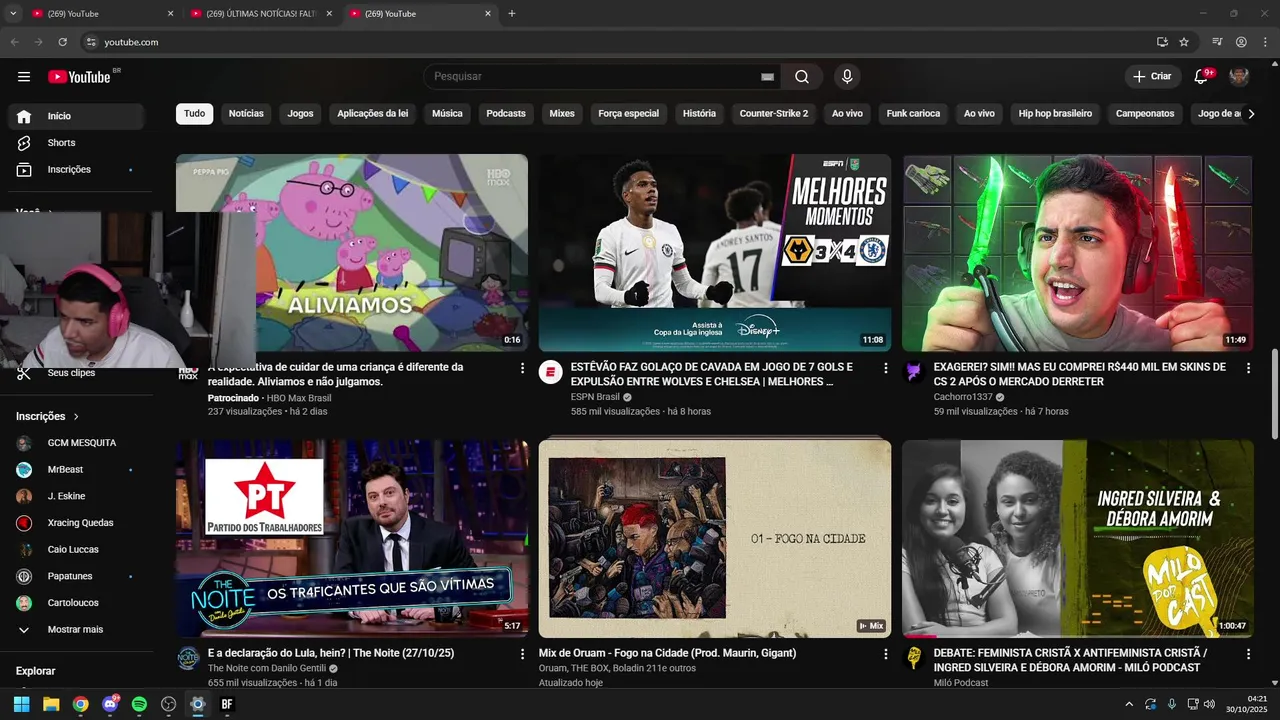1280x720 pixels.
Task: Open the on-screen keyboard icon in the search box
Action: [767, 77]
